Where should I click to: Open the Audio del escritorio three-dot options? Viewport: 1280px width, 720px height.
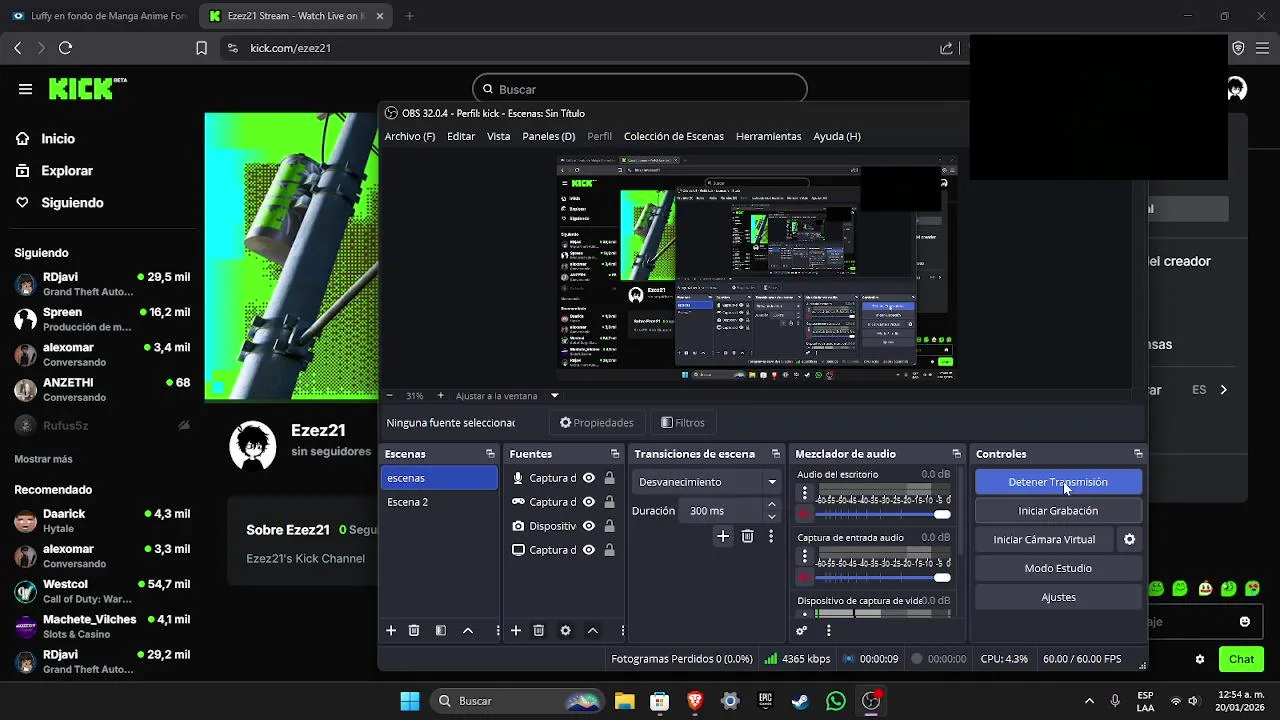pyautogui.click(x=804, y=493)
